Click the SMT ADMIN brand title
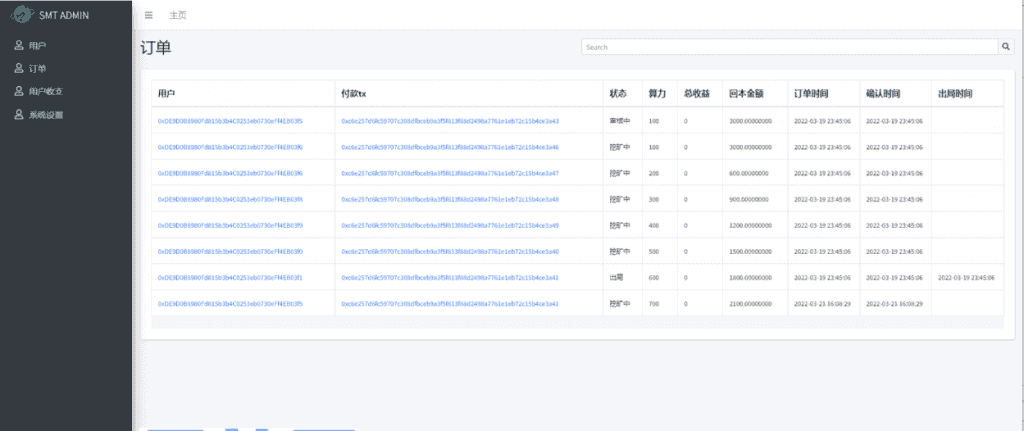Image resolution: width=1024 pixels, height=431 pixels. [64, 15]
